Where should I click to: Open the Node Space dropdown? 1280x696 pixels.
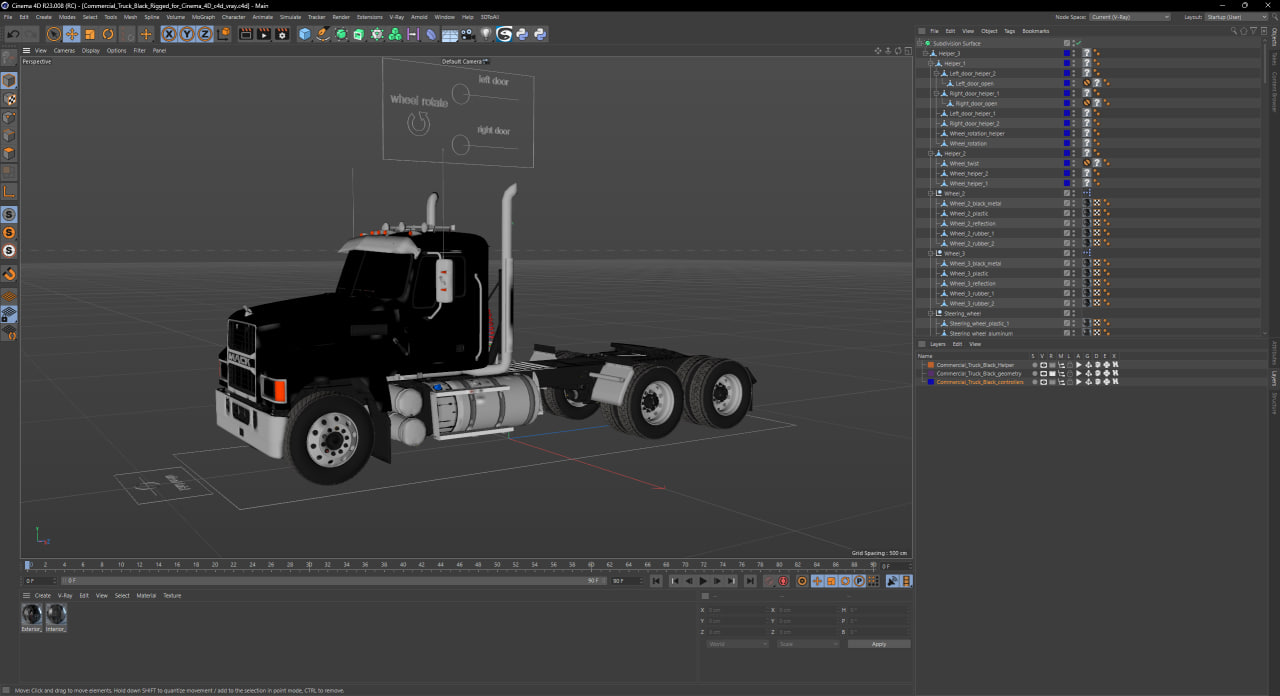point(1130,17)
